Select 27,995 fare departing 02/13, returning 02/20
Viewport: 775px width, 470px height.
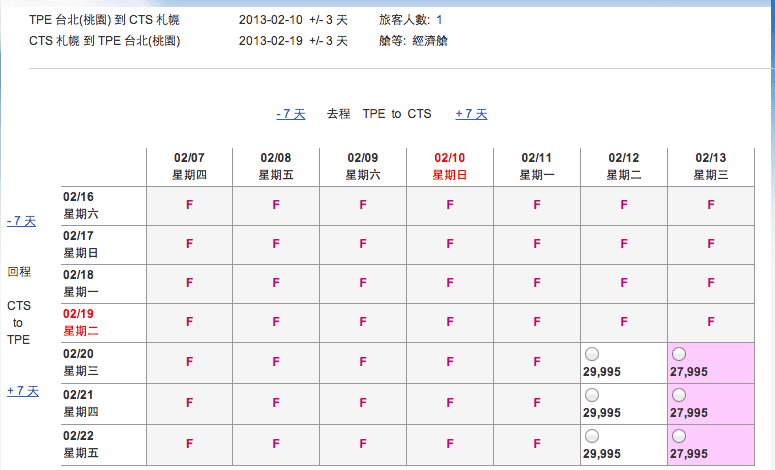[679, 354]
